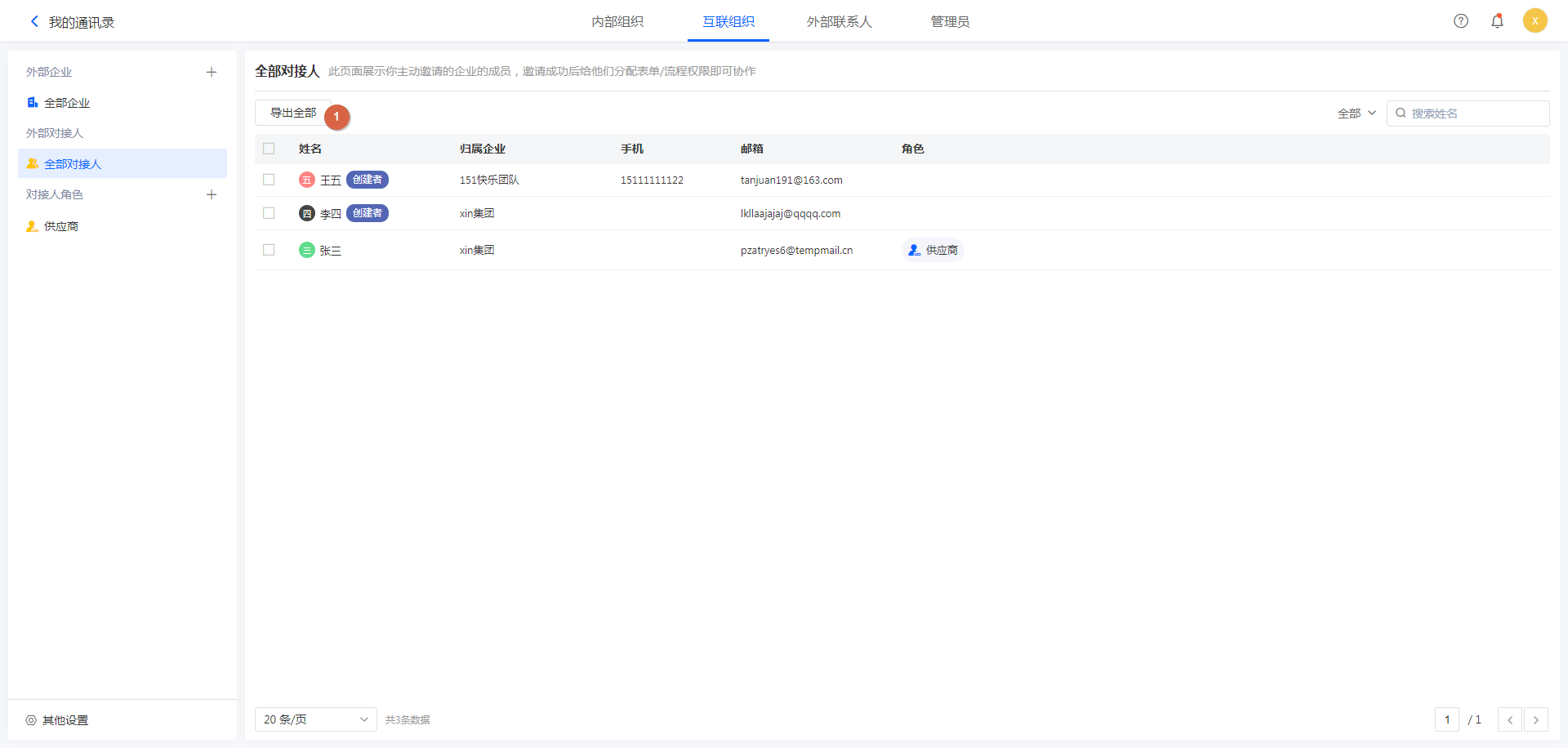Add a new 对接人角色 with plus icon
This screenshot has width=1568, height=748.
point(212,194)
